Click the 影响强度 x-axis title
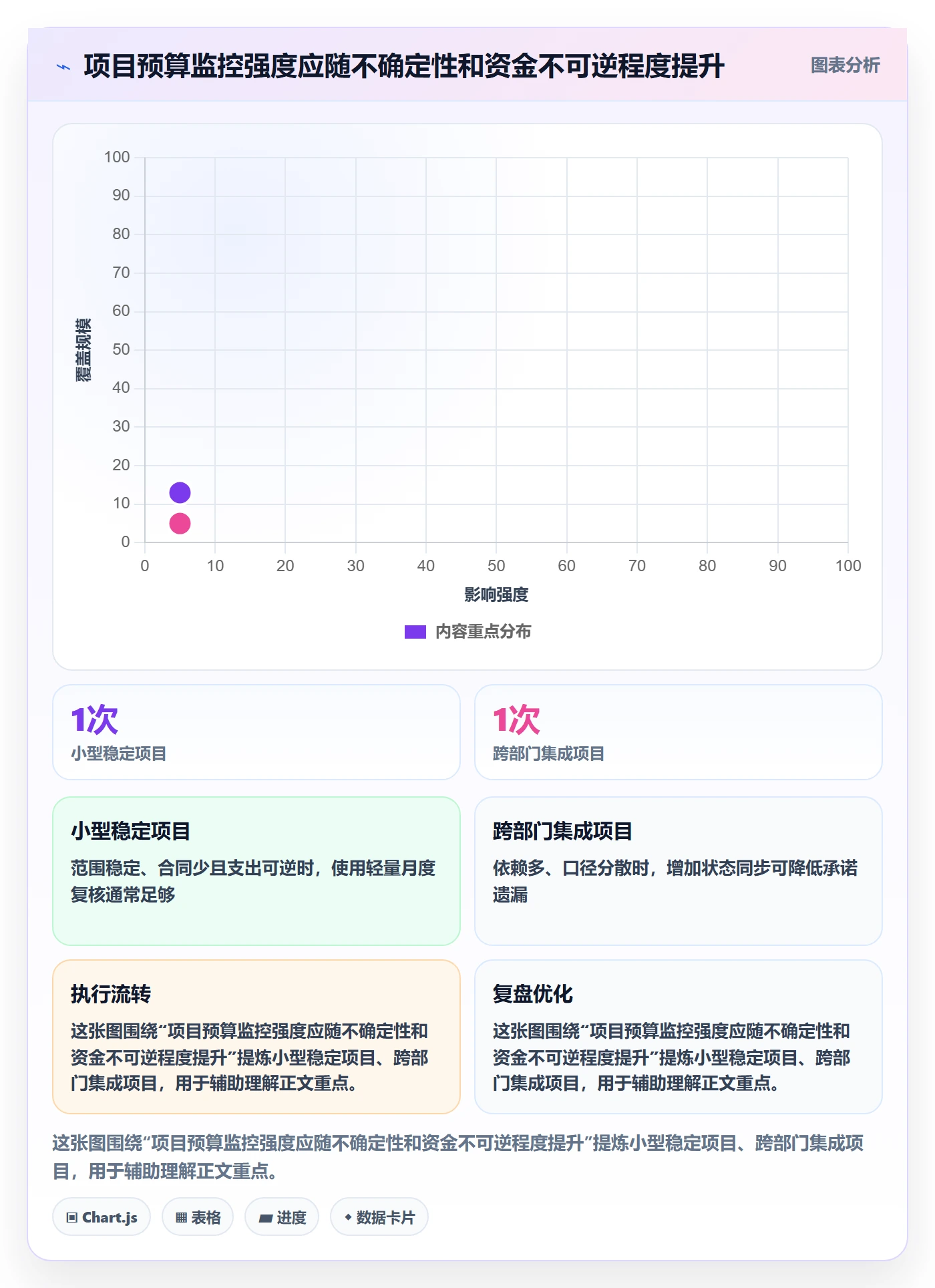 (x=496, y=595)
